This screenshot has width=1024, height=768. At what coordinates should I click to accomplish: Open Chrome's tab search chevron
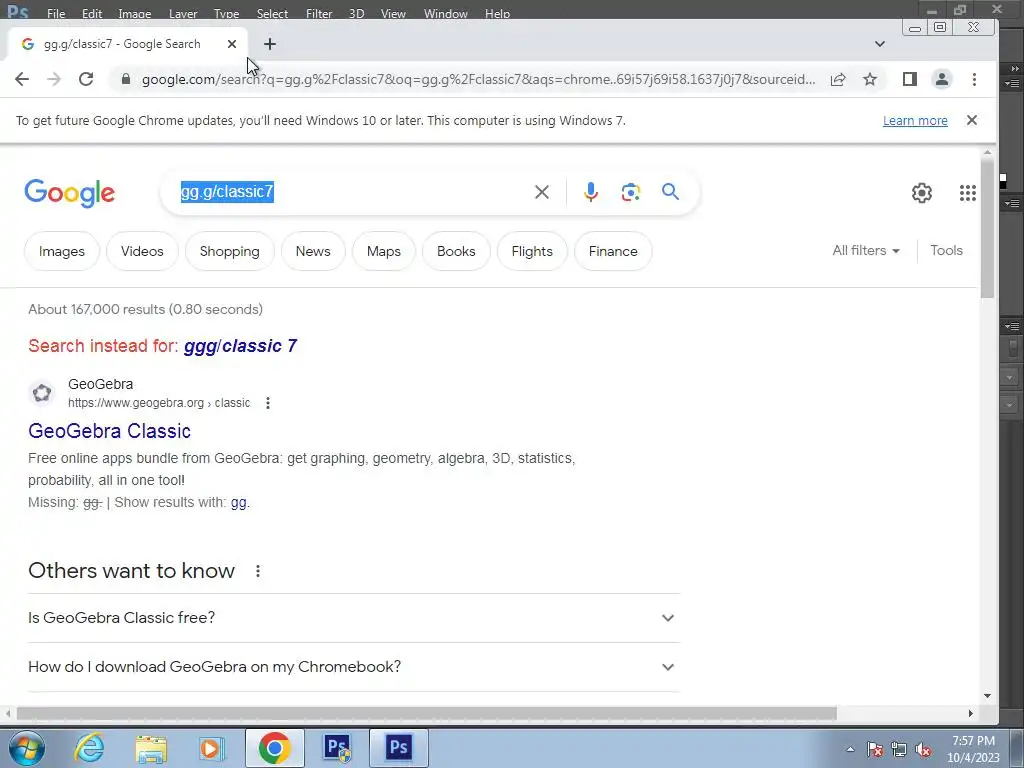coord(880,44)
